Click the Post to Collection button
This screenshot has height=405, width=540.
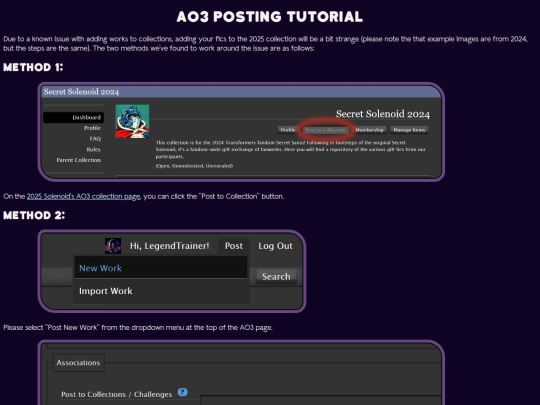click(x=325, y=130)
